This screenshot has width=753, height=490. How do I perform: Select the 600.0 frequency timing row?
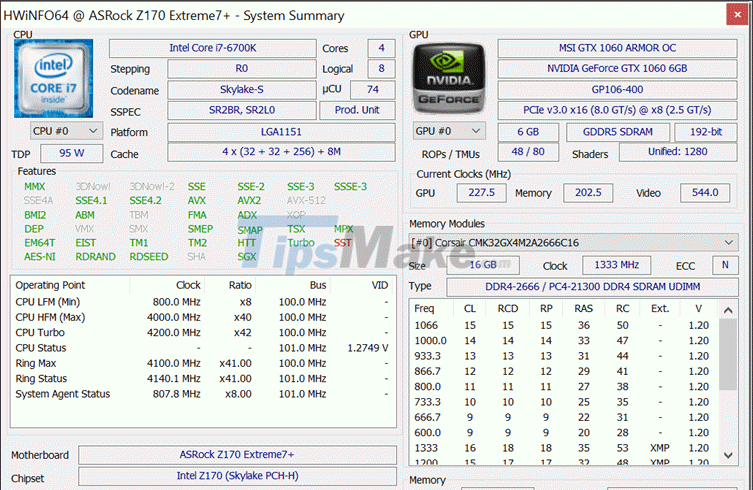pos(565,433)
